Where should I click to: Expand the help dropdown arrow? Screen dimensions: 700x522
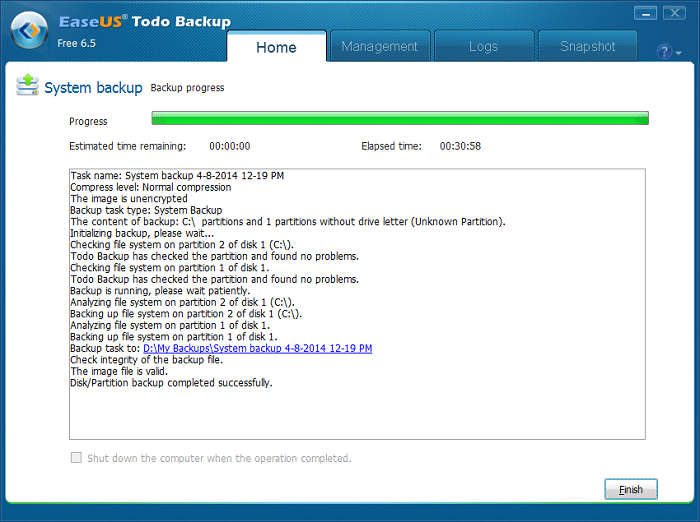(x=679, y=53)
